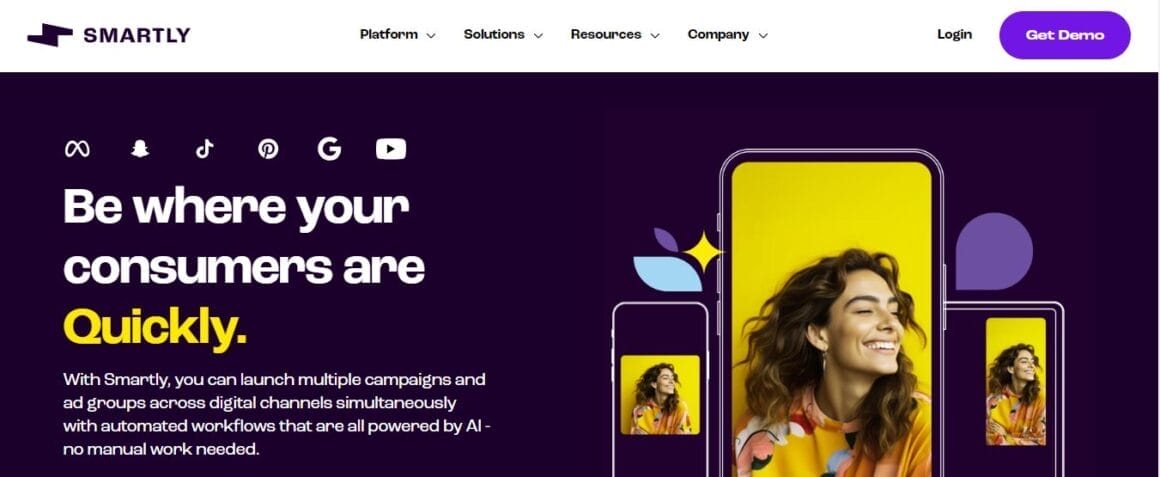Screen dimensions: 1160x477
Task: Click the Pinterest logo icon
Action: [268, 149]
